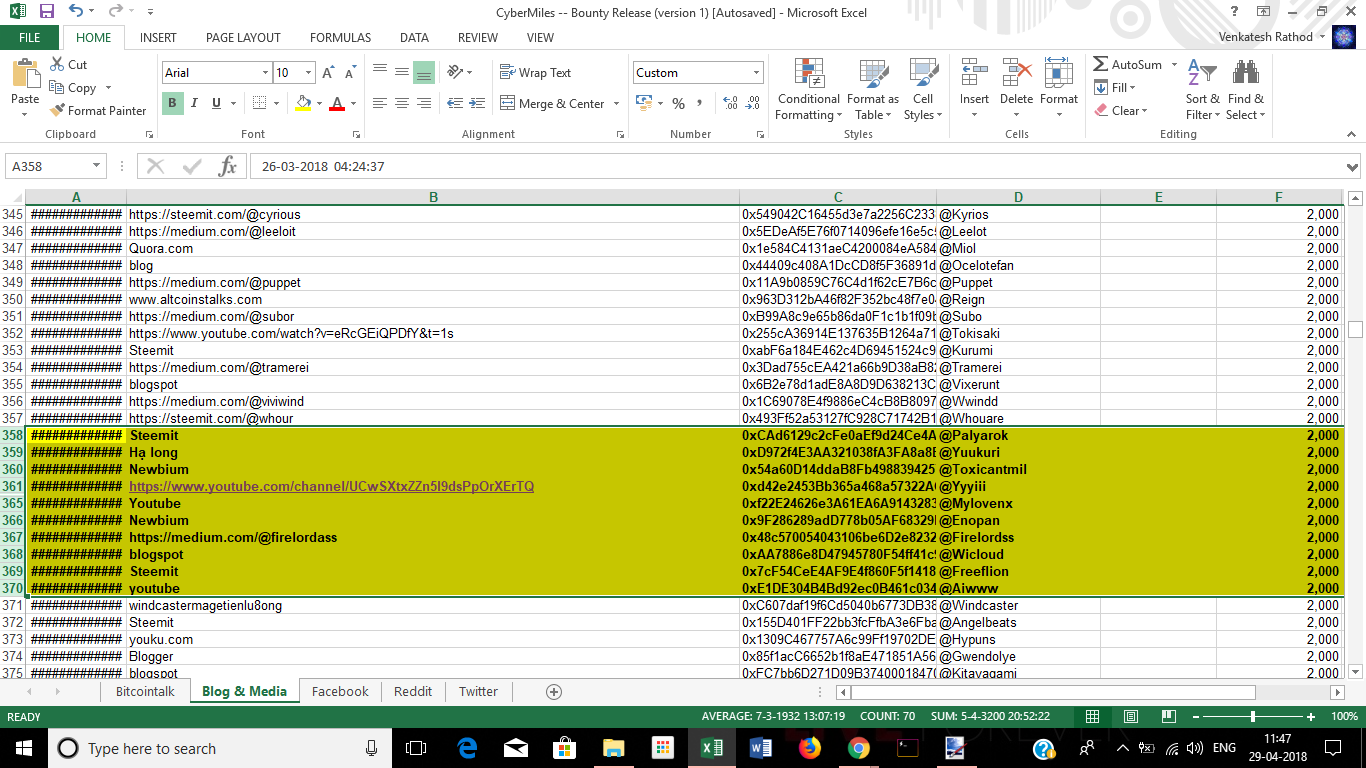Open Cell Styles gallery
Viewport: 1366px width, 768px height.
pos(923,90)
